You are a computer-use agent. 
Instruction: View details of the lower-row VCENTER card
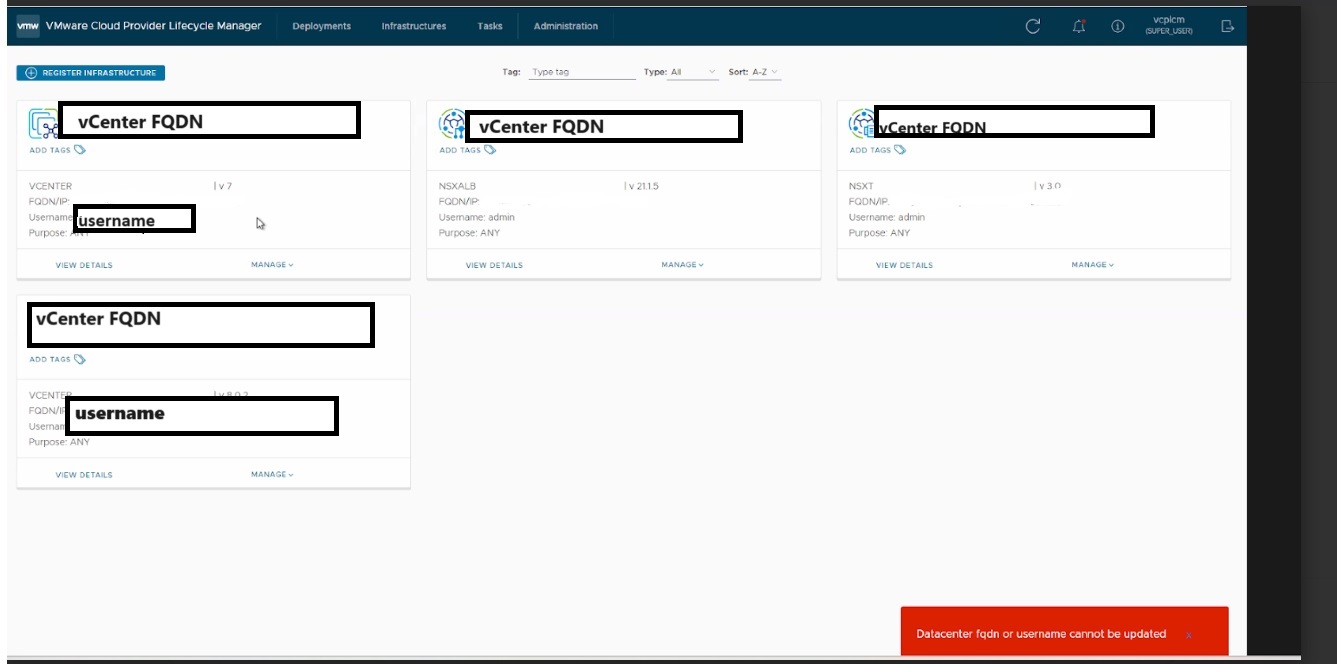pos(84,475)
